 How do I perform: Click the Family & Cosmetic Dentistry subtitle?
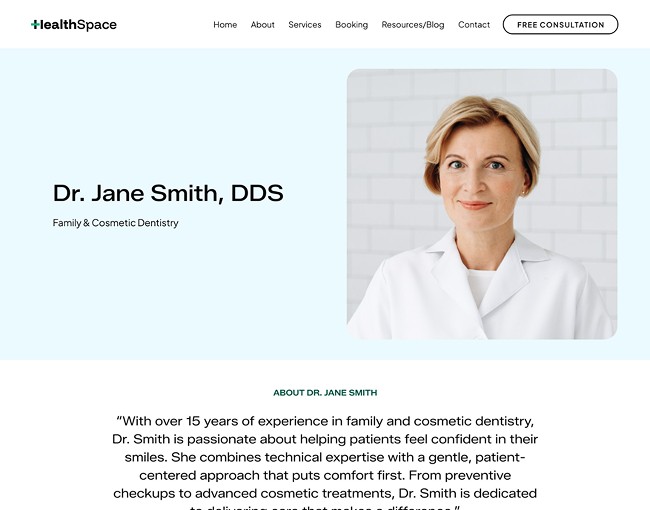coord(116,223)
